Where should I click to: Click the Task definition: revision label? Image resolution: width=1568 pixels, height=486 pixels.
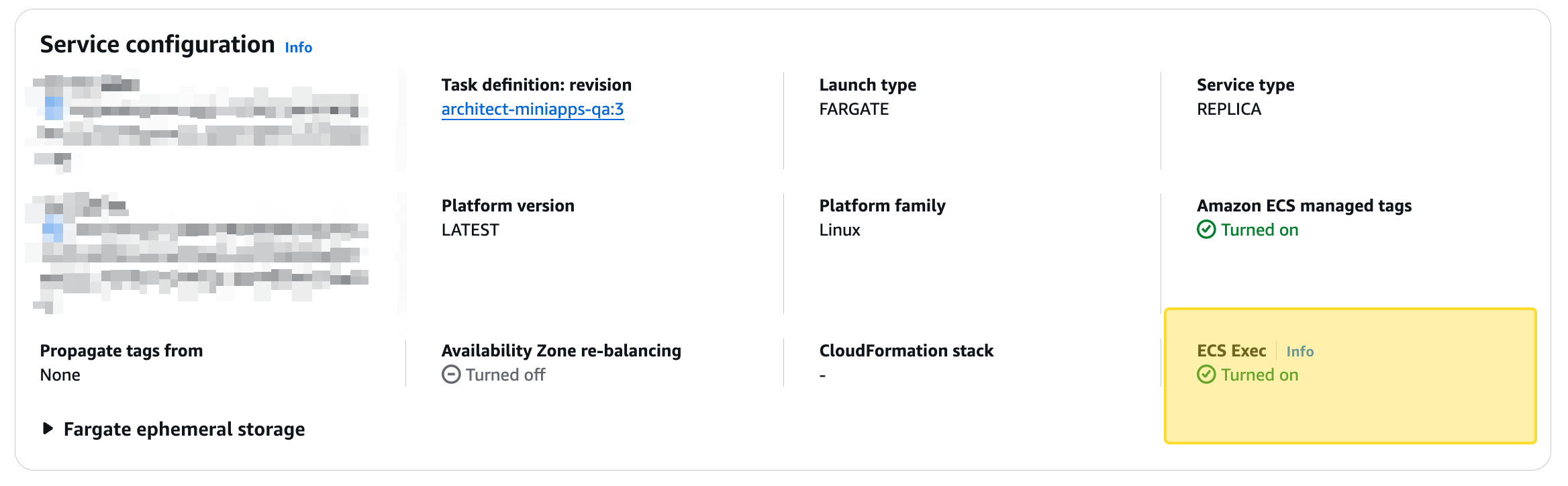pyautogui.click(x=536, y=85)
